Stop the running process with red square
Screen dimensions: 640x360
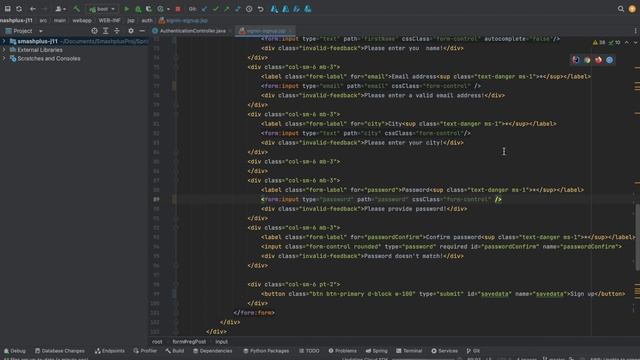(x=178, y=9)
